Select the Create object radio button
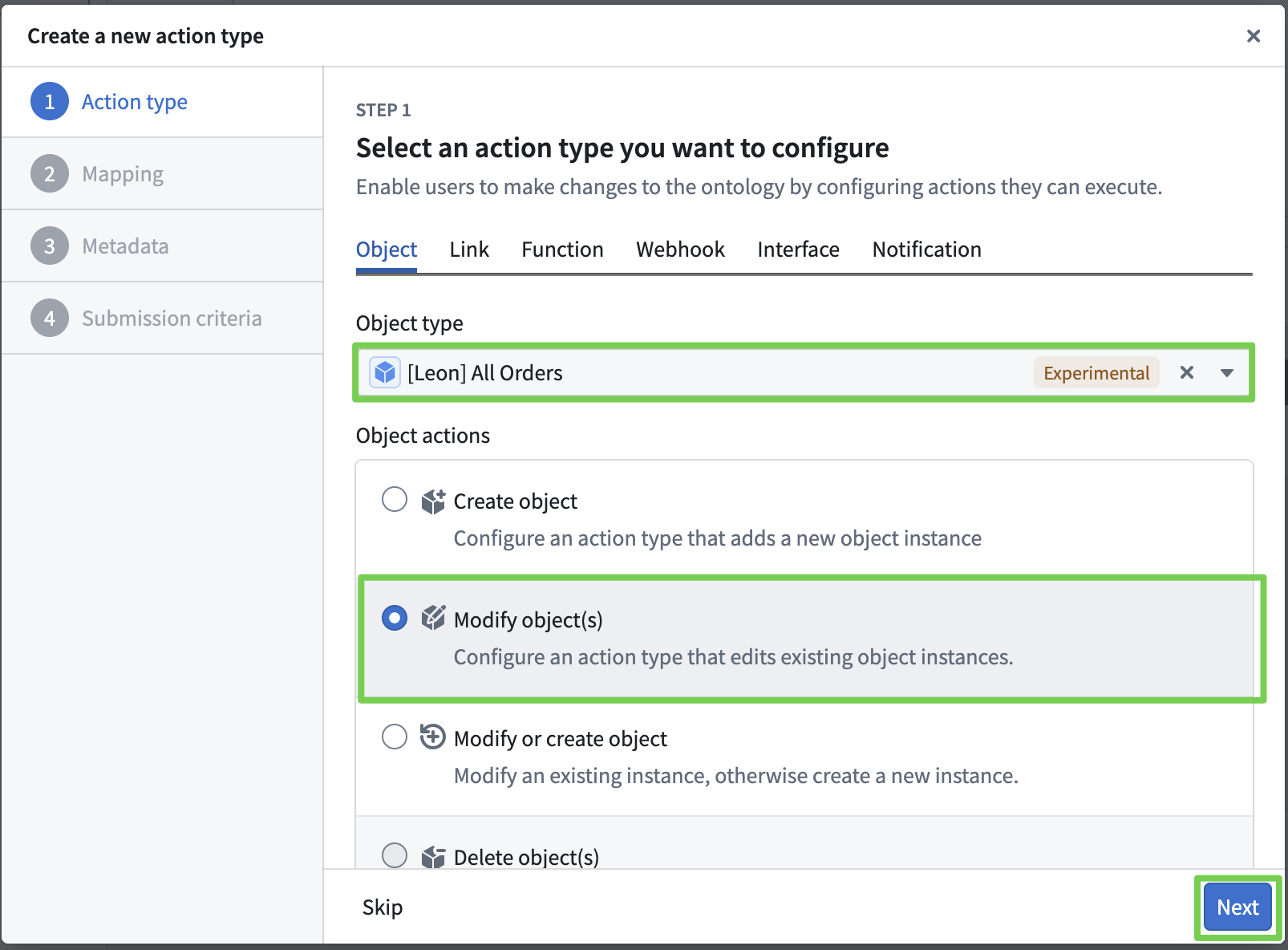The width and height of the screenshot is (1288, 950). (395, 500)
